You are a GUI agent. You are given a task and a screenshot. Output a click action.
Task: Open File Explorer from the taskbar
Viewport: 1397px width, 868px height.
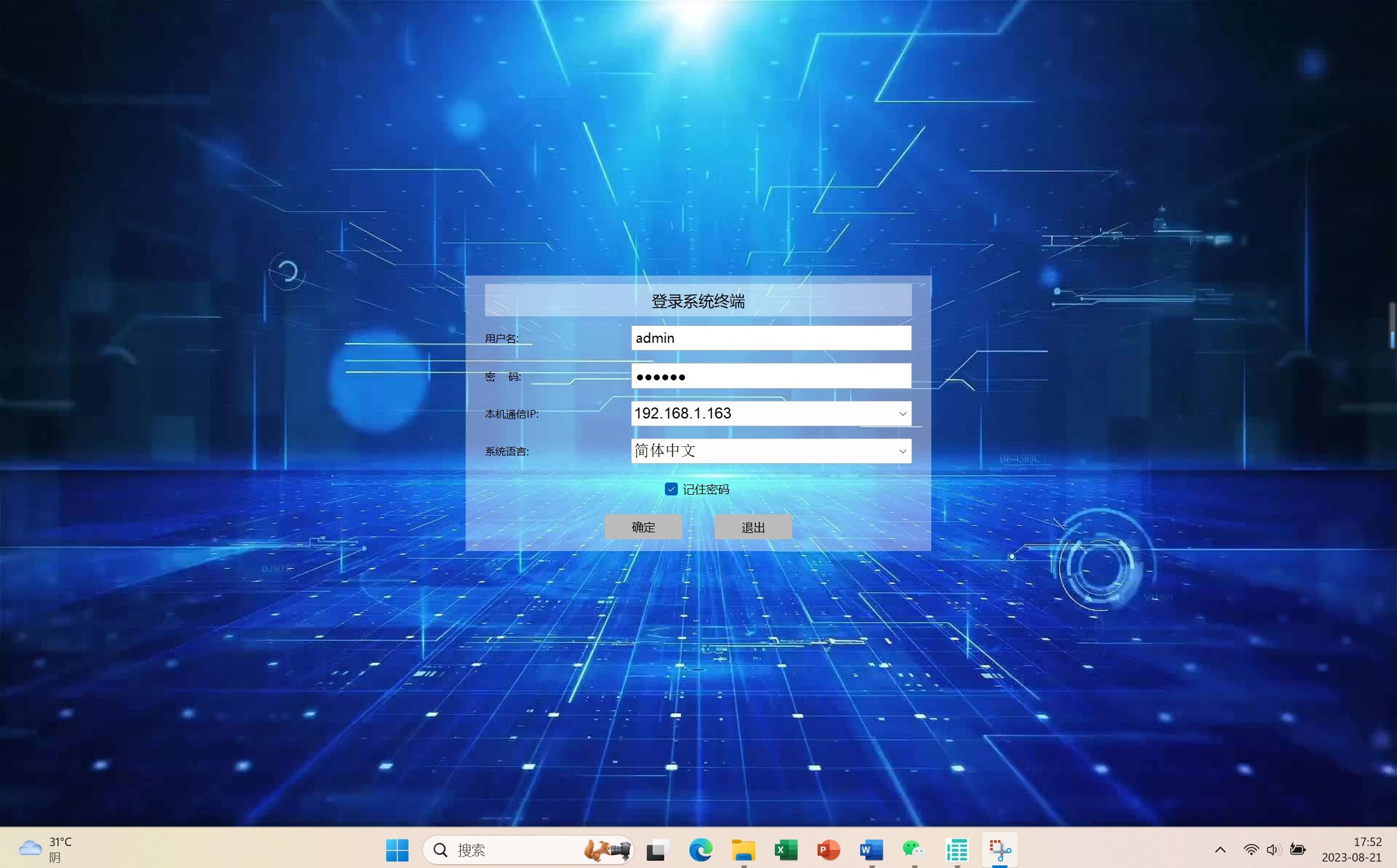[743, 849]
